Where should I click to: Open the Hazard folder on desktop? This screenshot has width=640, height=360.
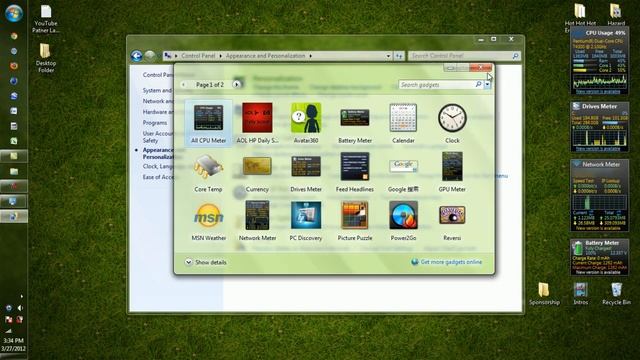coord(616,14)
